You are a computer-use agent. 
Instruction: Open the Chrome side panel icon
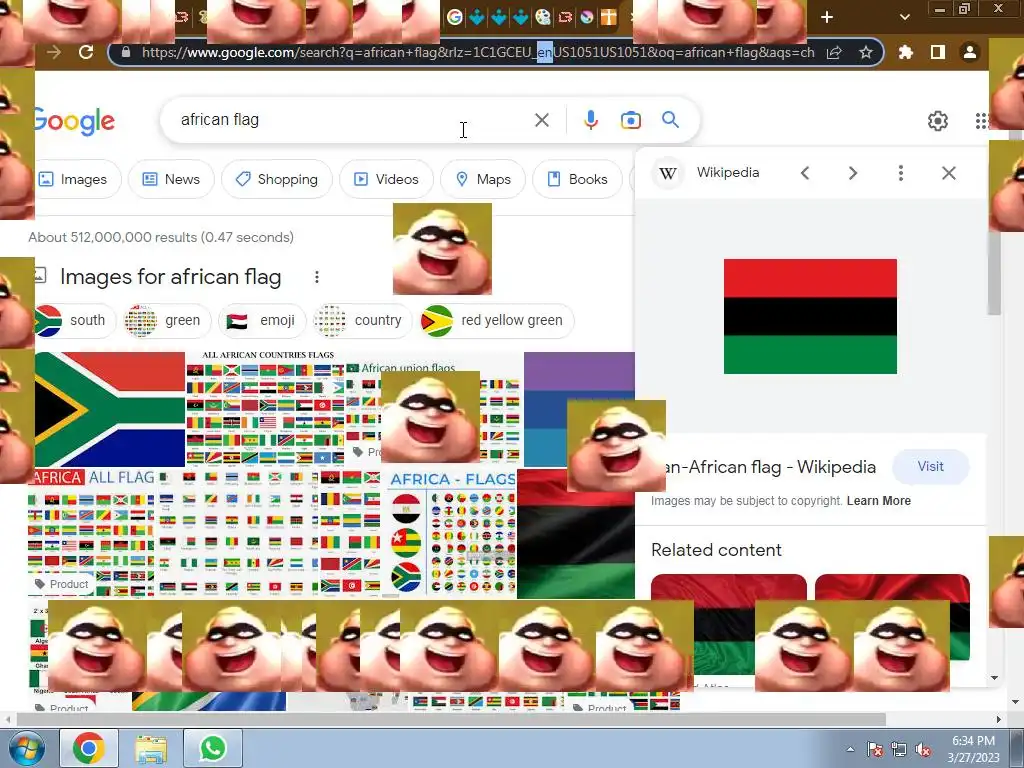938,52
